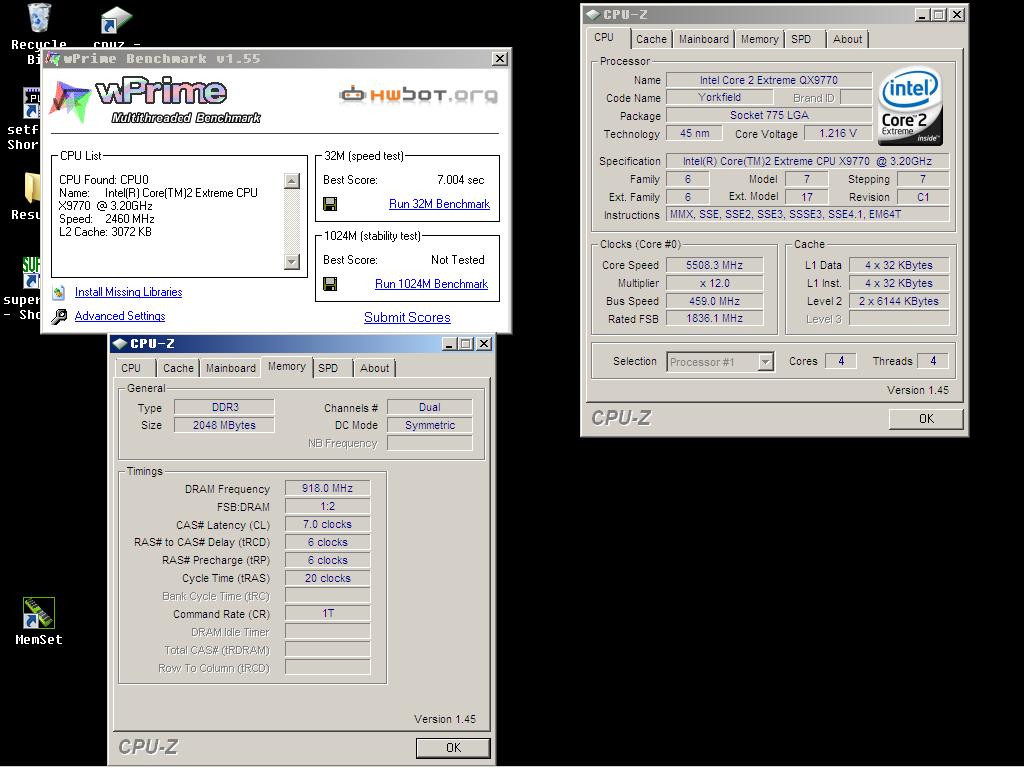
Task: Switch to About tab in the CPU window
Action: click(x=847, y=39)
